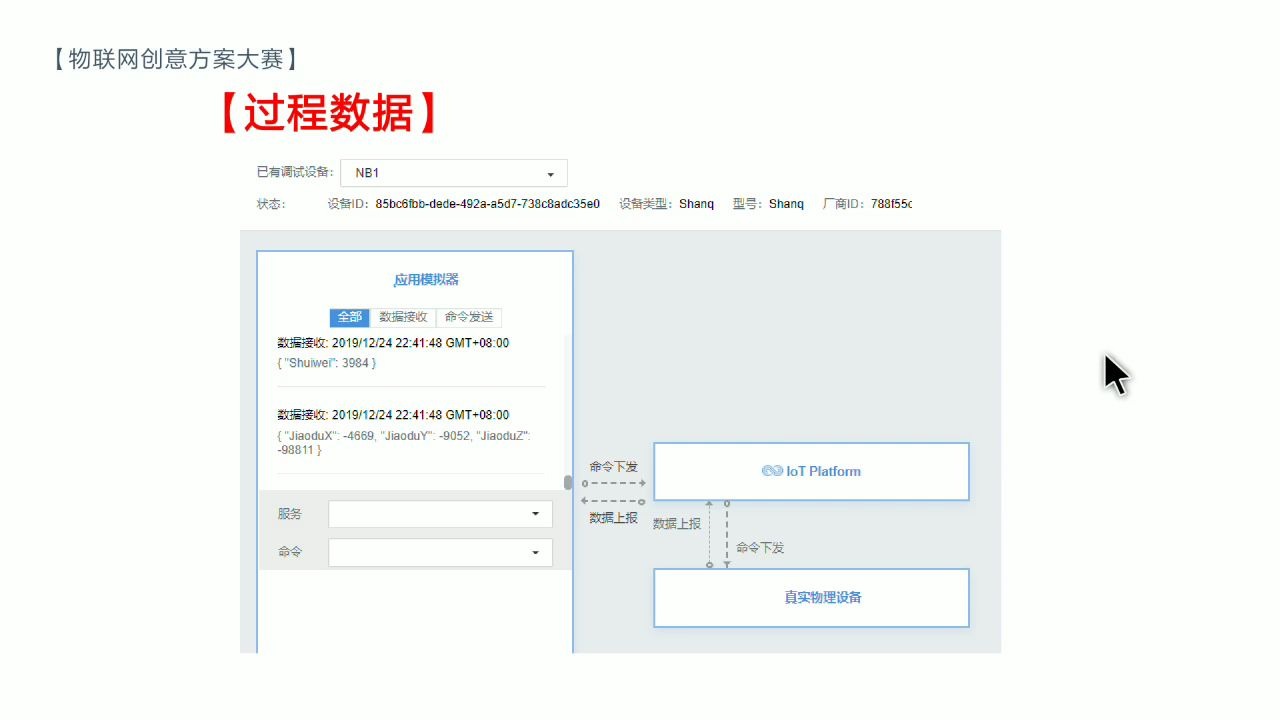1280x720 pixels.
Task: Click the device ID 85bc6fbb-dede-492a value
Action: tap(488, 204)
